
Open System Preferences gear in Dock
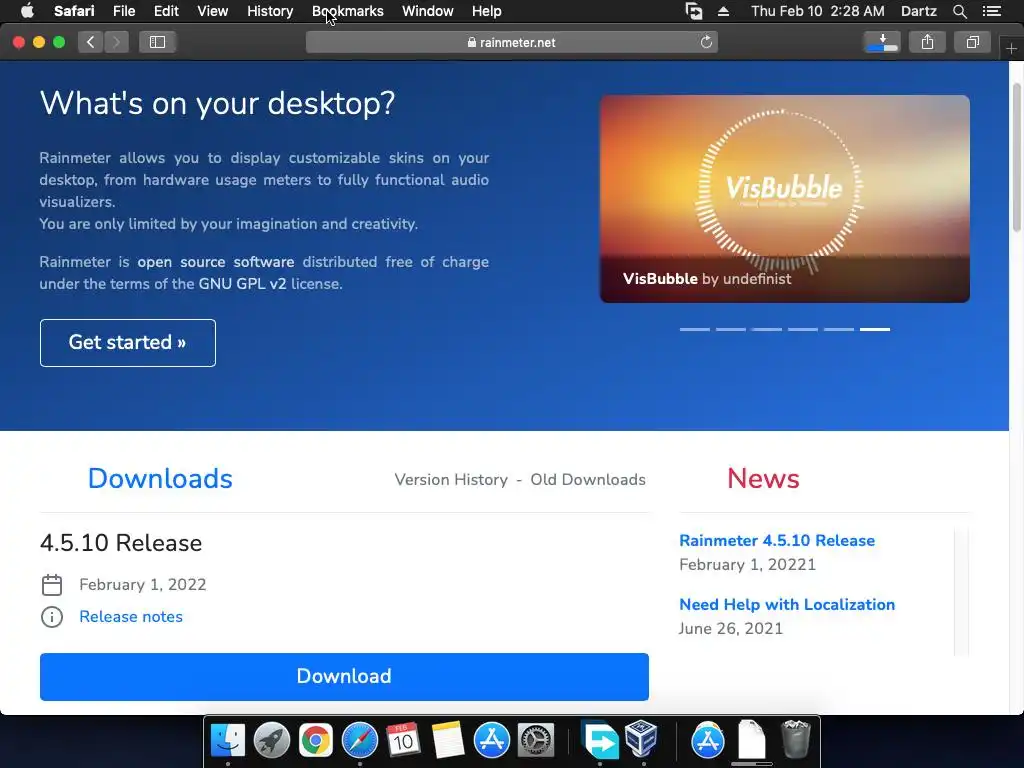click(536, 740)
